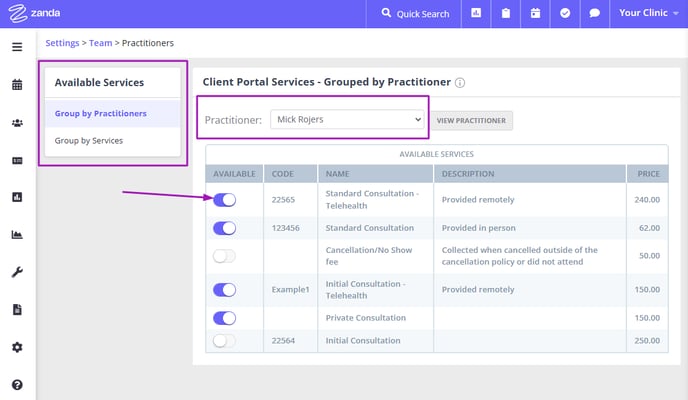Open the calendar icon in the left sidebar

coord(17,85)
